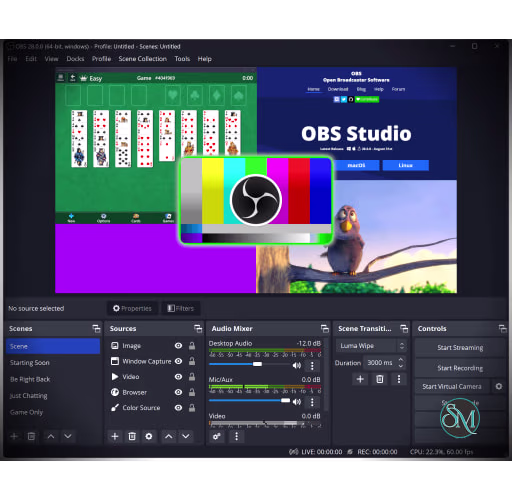The image size is (512, 500).
Task: Adjust Mic/Aux volume slider
Action: tap(250, 401)
